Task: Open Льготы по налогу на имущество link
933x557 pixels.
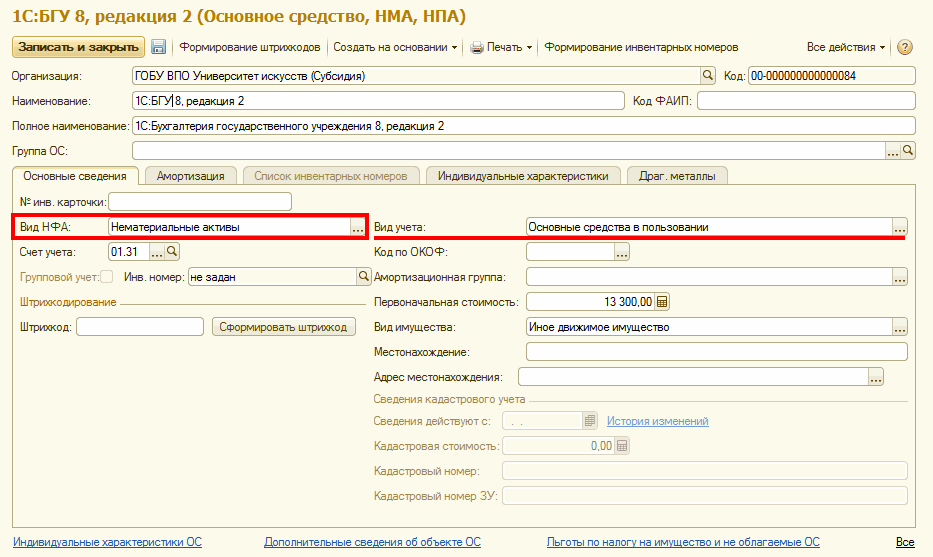Action: pyautogui.click(x=683, y=542)
